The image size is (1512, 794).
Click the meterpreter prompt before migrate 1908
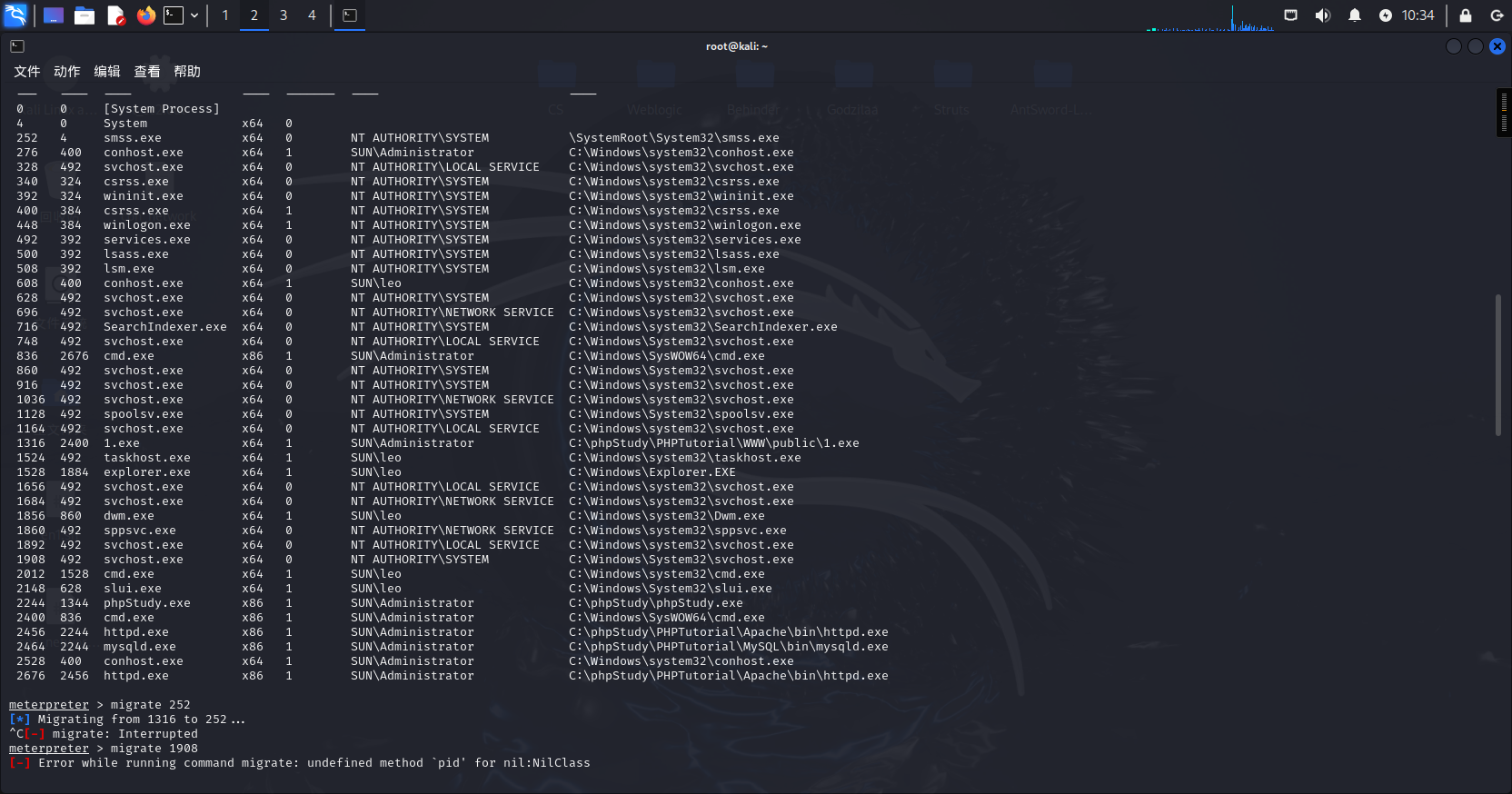pos(49,749)
